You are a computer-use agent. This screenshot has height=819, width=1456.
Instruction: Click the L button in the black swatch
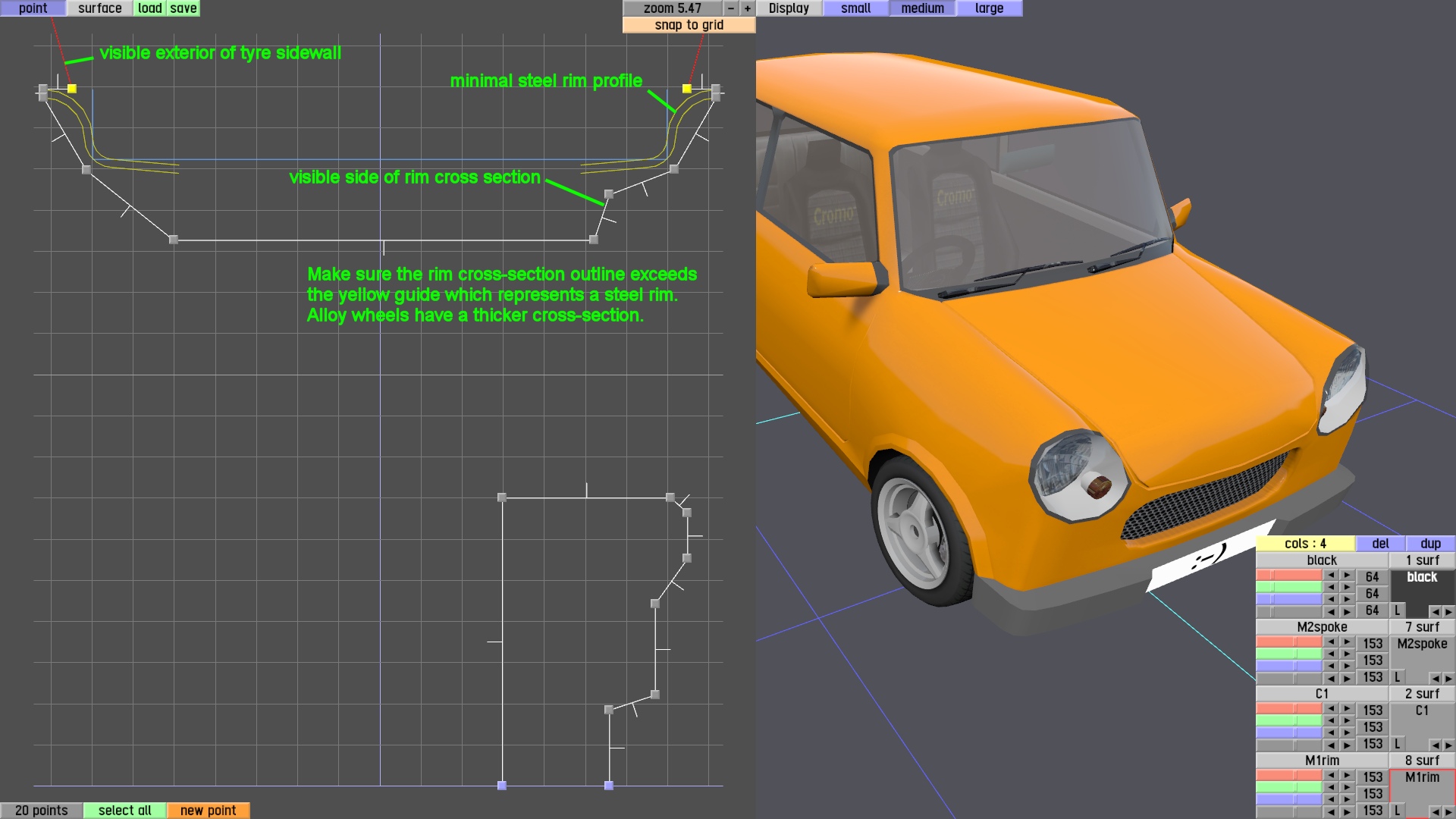[x=1398, y=610]
